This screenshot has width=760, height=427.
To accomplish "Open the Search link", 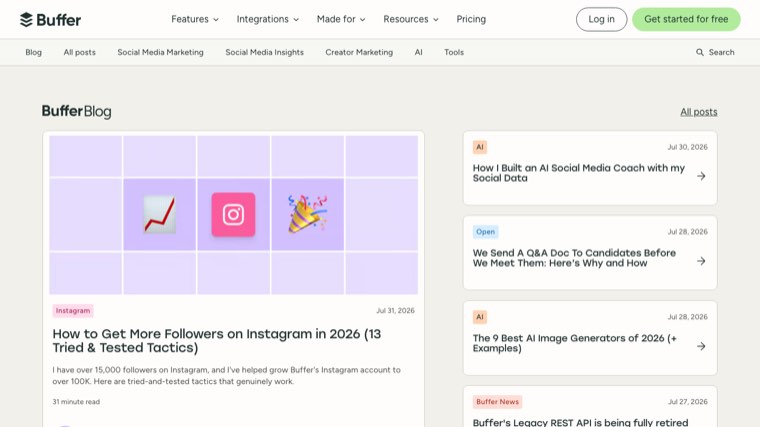I will pyautogui.click(x=715, y=52).
